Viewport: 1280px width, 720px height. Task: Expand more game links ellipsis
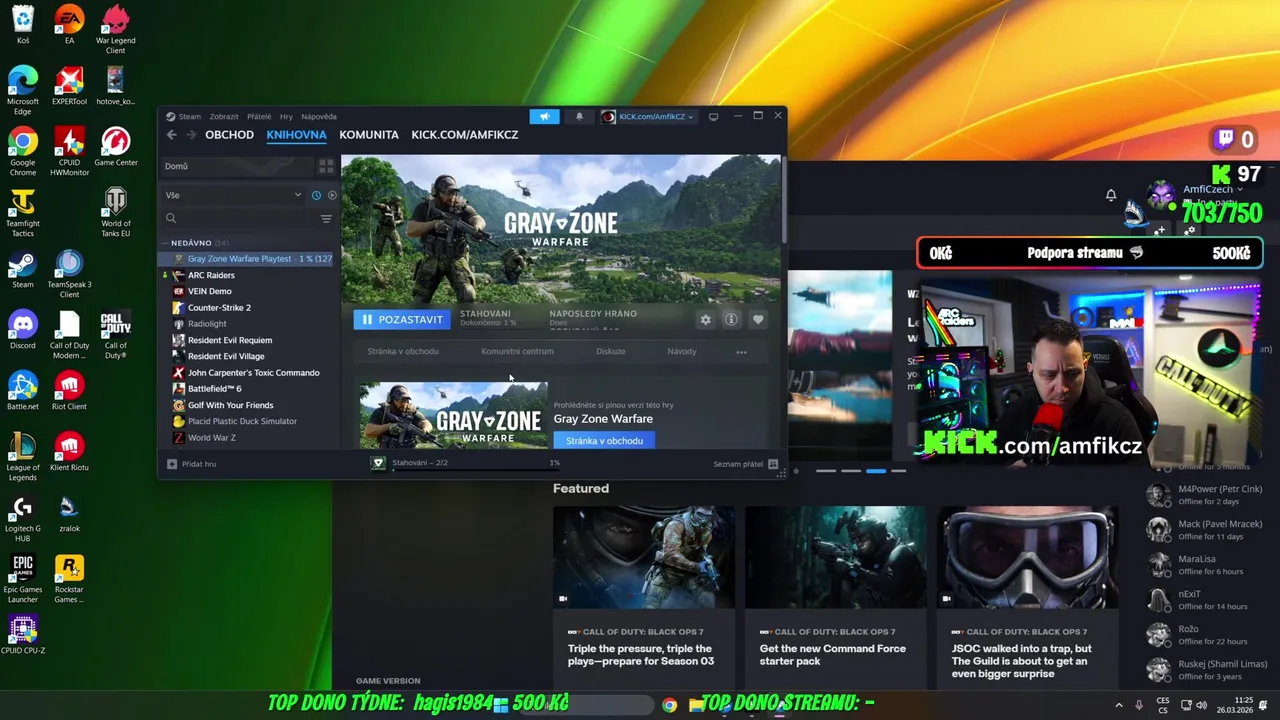[741, 352]
